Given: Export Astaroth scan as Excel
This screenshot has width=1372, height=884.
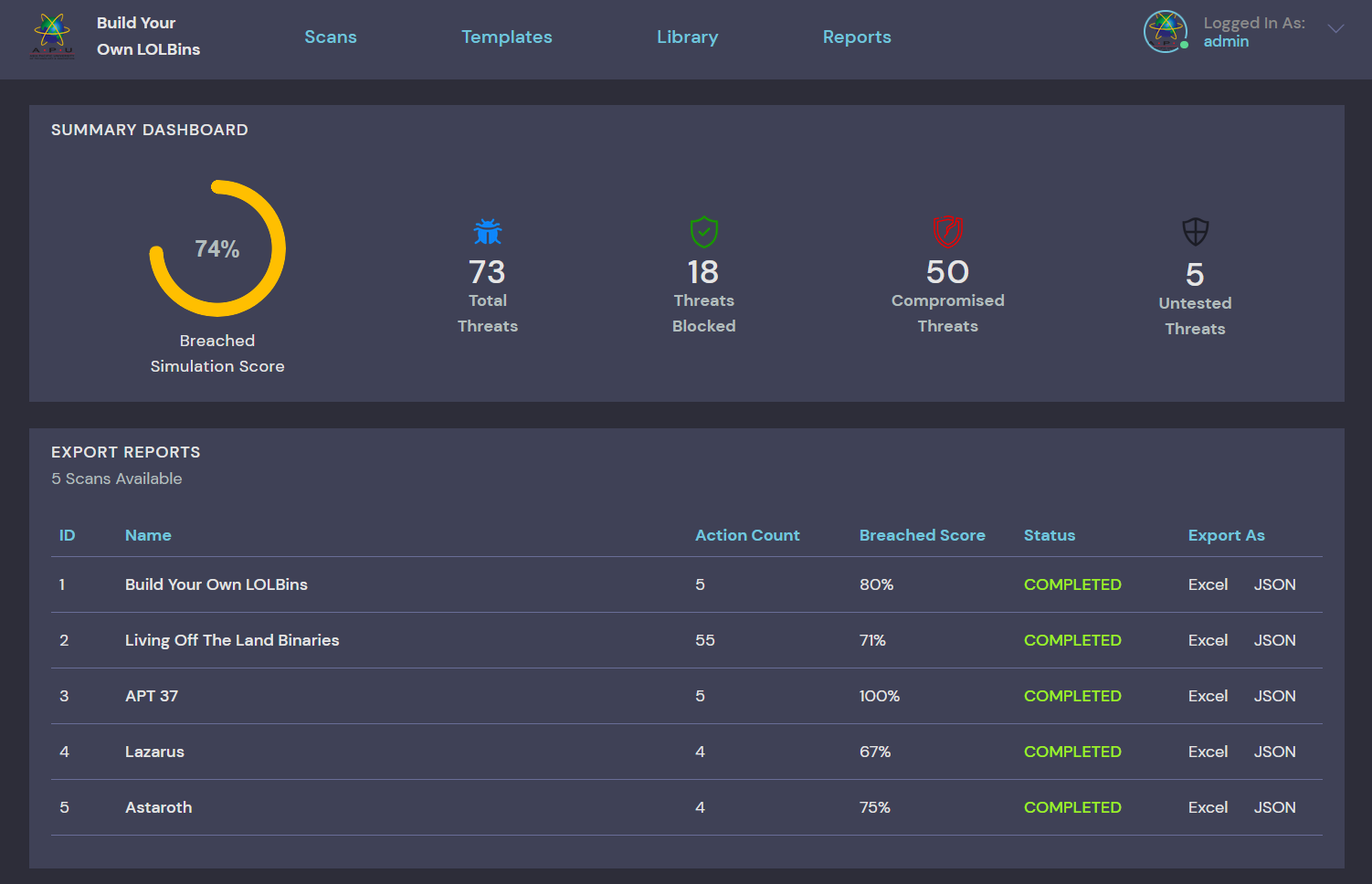Looking at the screenshot, I should point(1208,807).
